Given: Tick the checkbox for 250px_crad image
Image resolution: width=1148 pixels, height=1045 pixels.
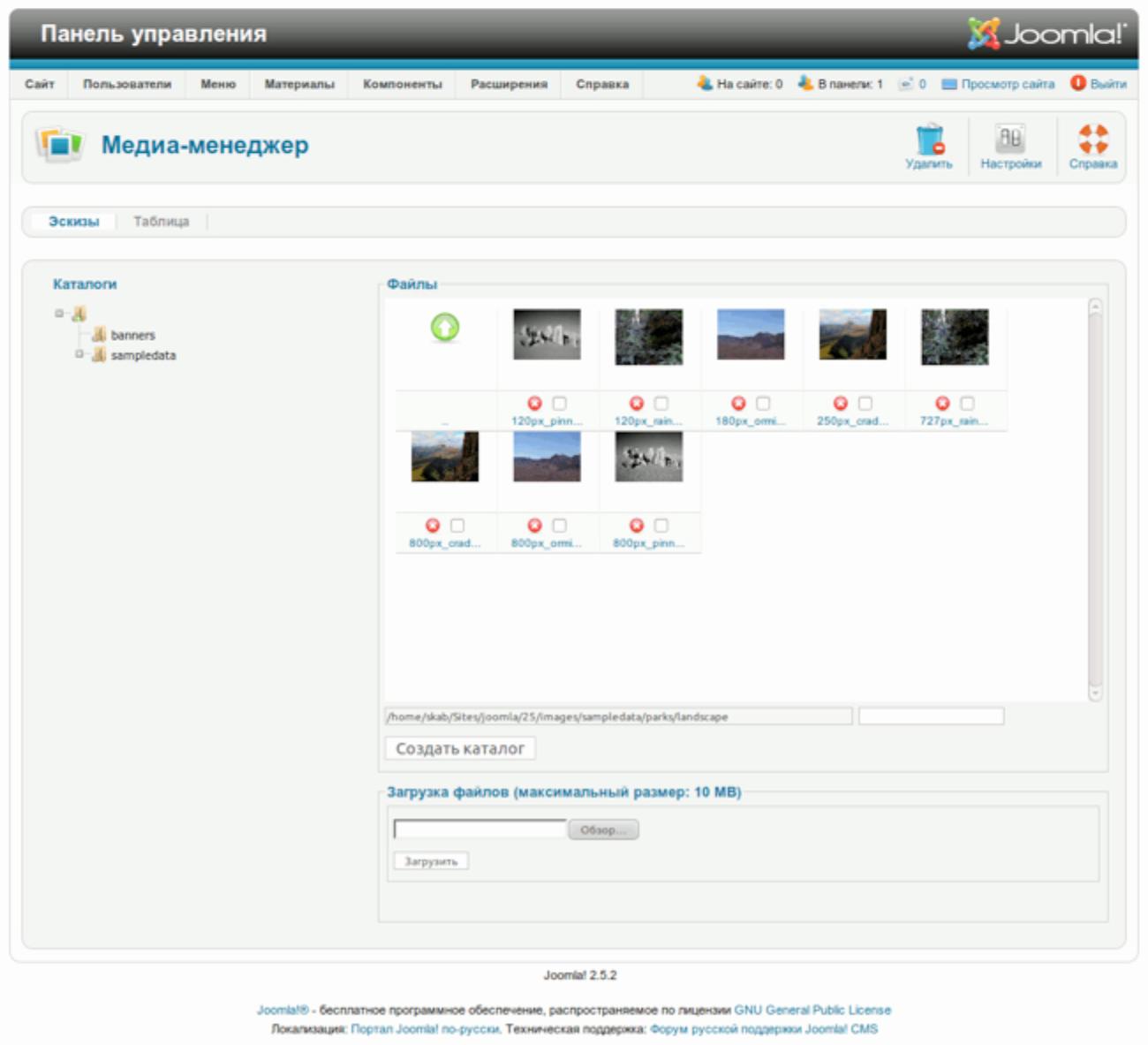Looking at the screenshot, I should (865, 404).
